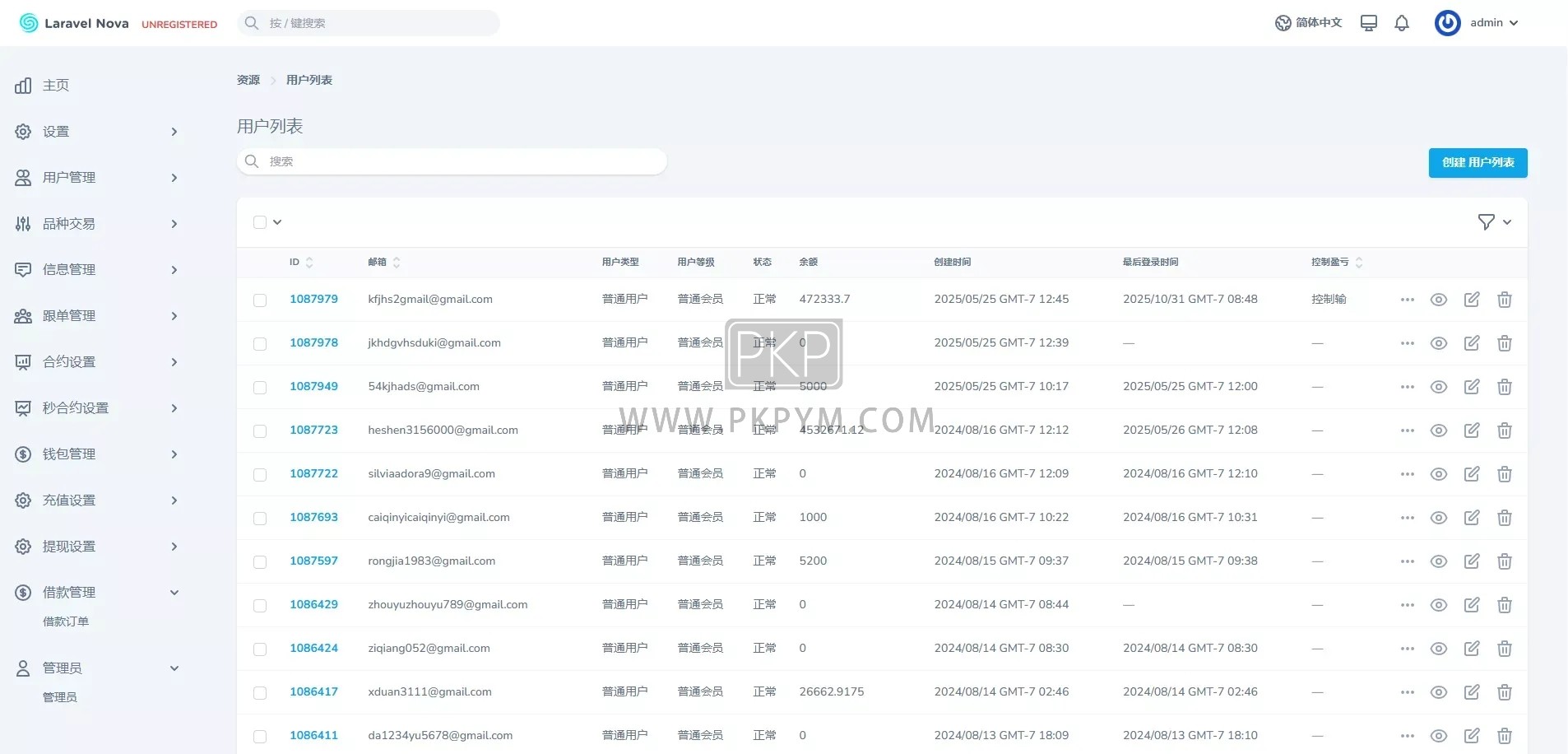Open the notifications bell icon

click(1402, 23)
